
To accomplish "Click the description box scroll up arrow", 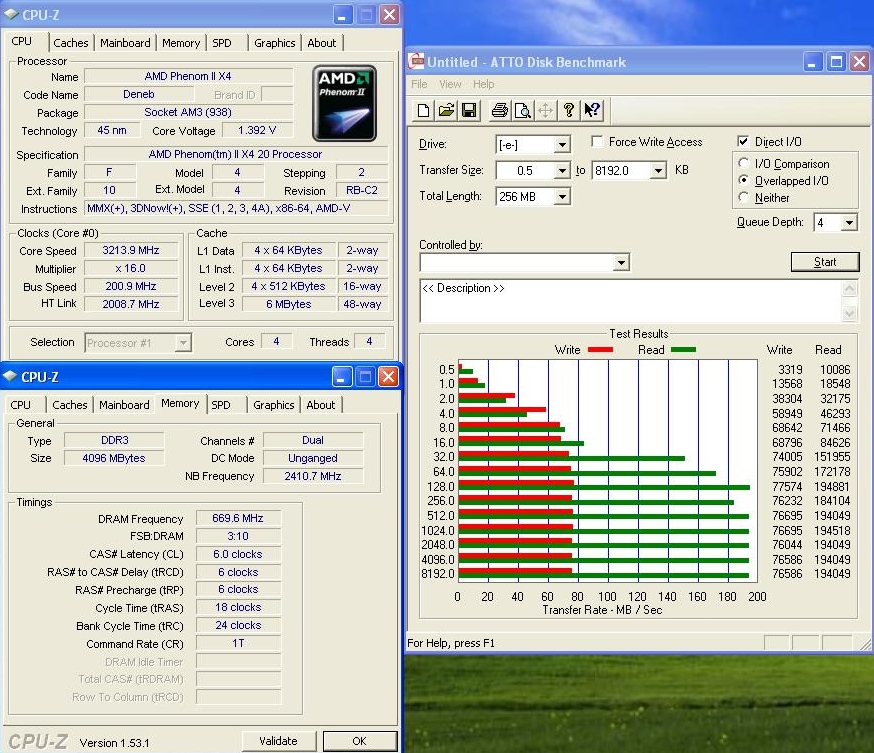I will [x=849, y=288].
